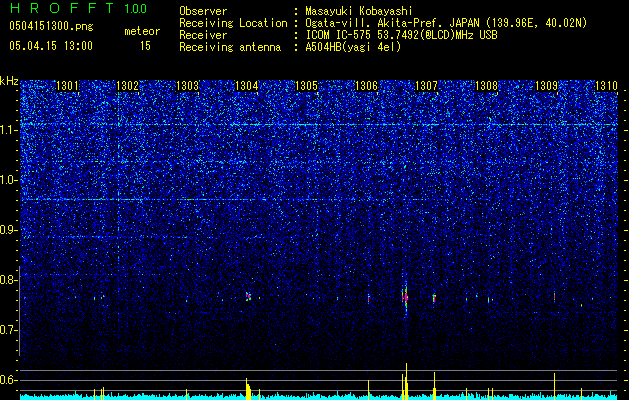The height and width of the screenshot is (400, 629).
Task: Click the 0.9 frequency axis label
Action: pyautogui.click(x=9, y=230)
